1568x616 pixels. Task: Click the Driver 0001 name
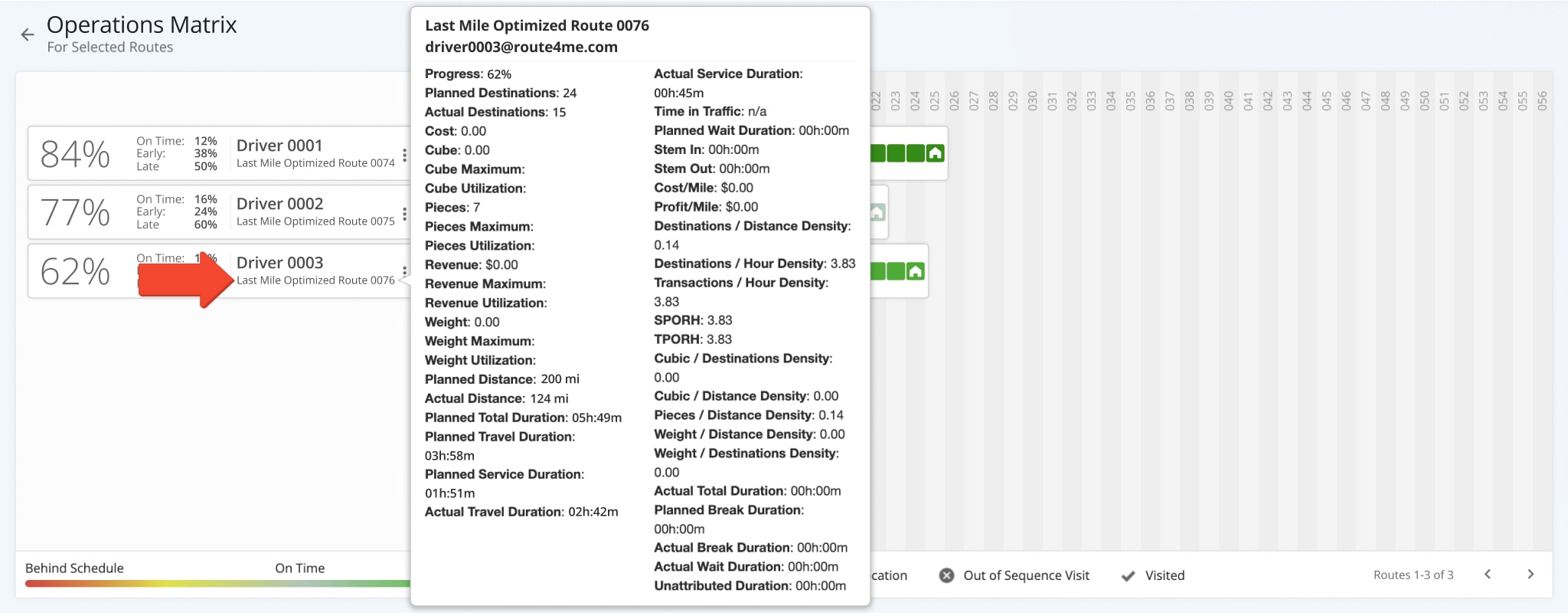pyautogui.click(x=279, y=146)
